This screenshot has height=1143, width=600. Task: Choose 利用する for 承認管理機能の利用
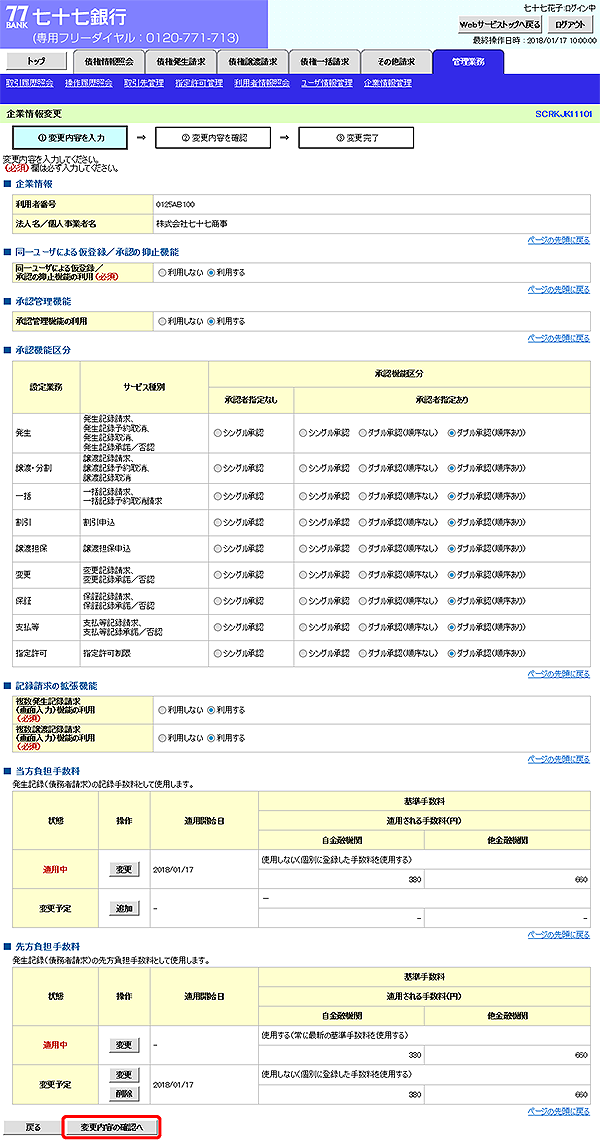point(211,321)
